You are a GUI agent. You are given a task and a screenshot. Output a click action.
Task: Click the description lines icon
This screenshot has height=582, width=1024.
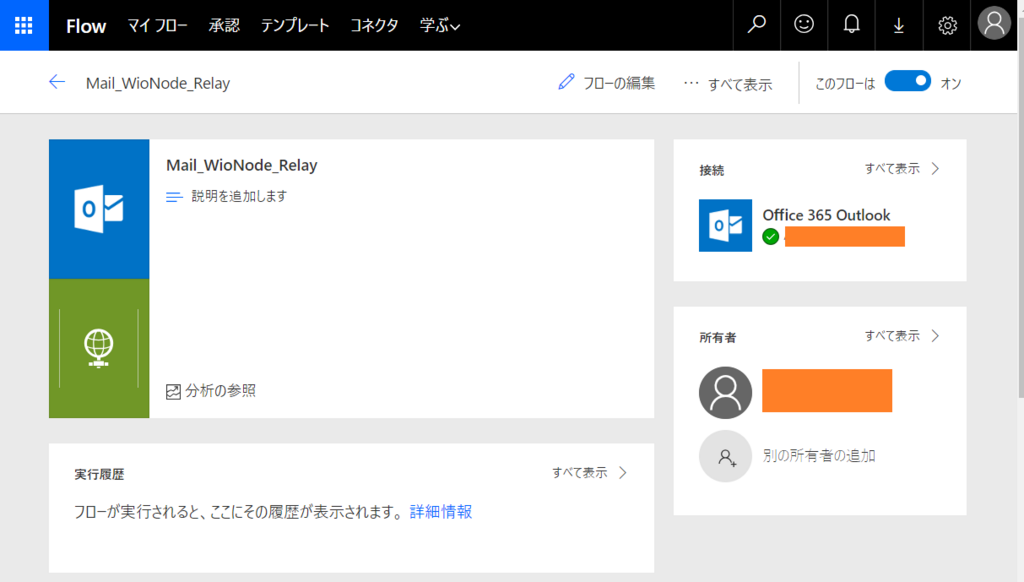174,197
